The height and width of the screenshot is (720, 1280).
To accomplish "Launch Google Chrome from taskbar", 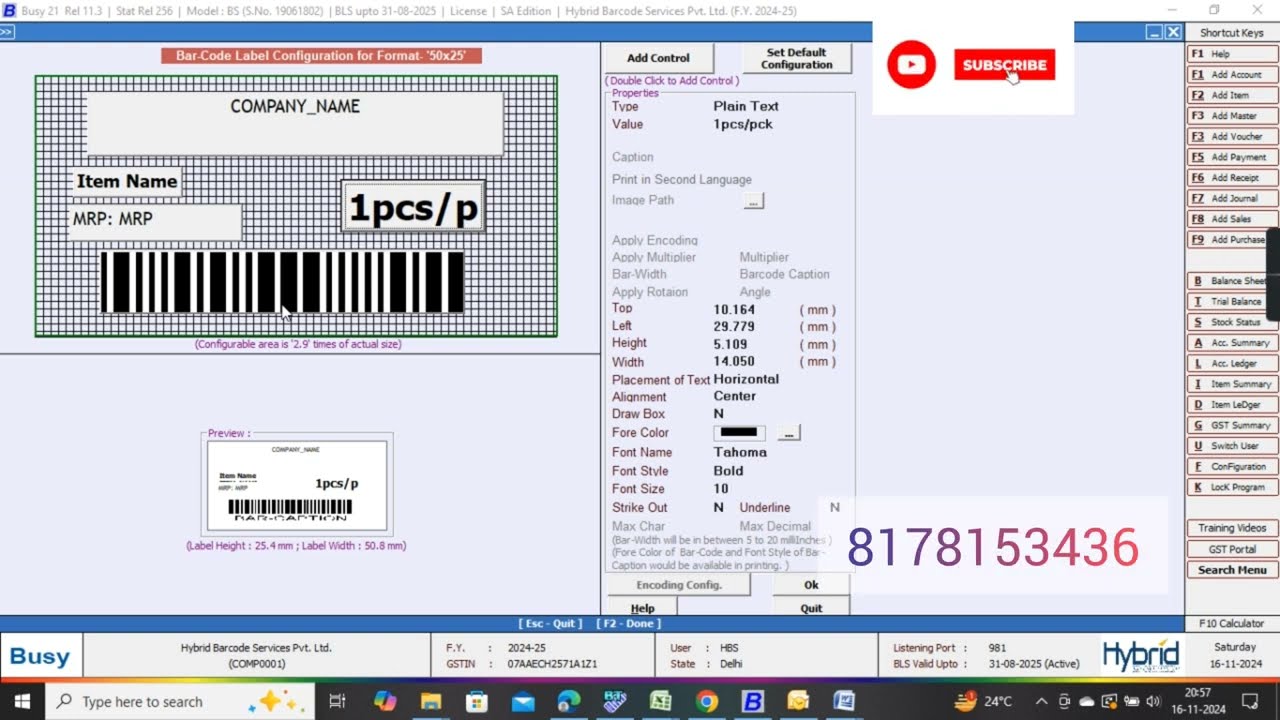I will [x=707, y=701].
